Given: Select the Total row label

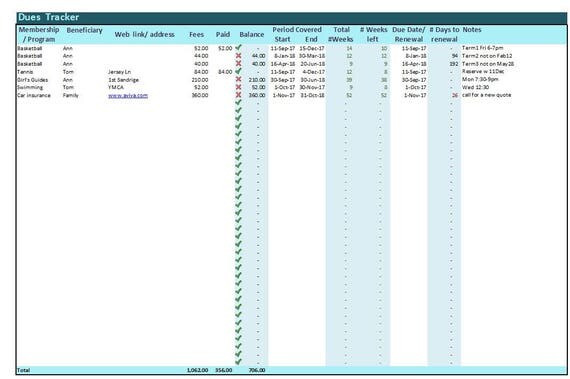Looking at the screenshot, I should click(x=24, y=370).
